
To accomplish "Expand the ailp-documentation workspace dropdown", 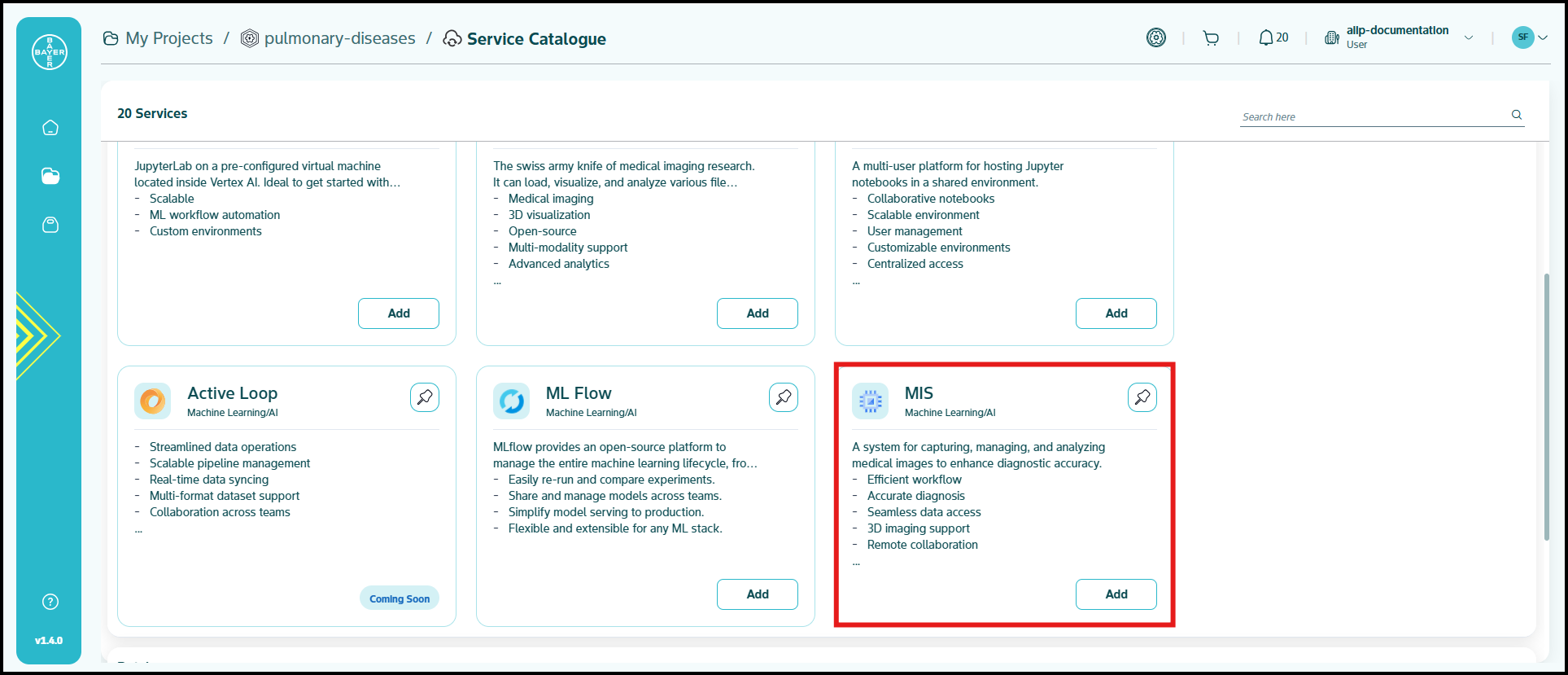I will click(1469, 37).
